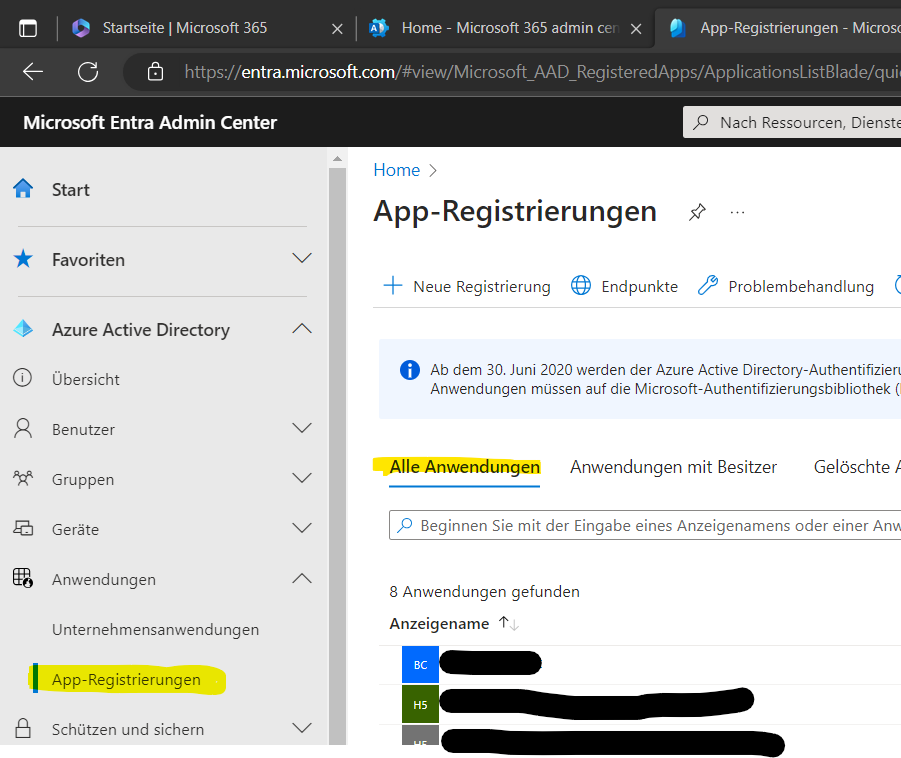Open Unternehmensanwendungen in sidebar
This screenshot has height=758, width=901.
pos(155,630)
